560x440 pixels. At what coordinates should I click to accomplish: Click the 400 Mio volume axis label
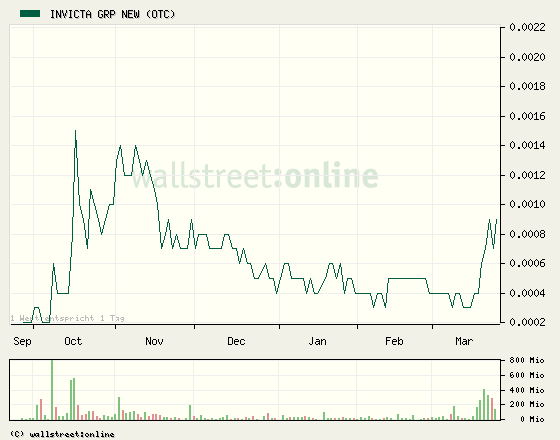tap(527, 390)
